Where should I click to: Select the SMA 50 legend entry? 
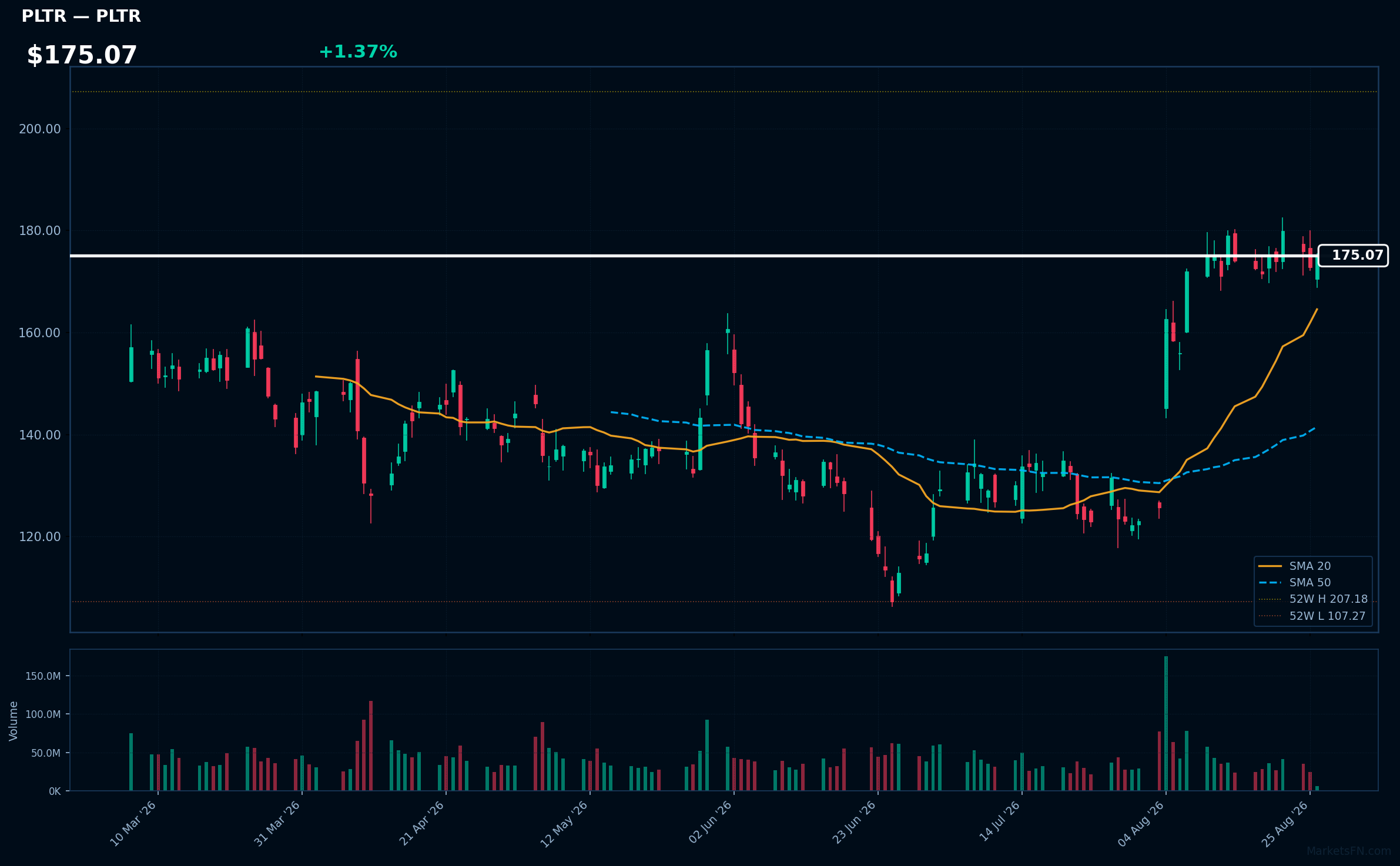(1294, 582)
